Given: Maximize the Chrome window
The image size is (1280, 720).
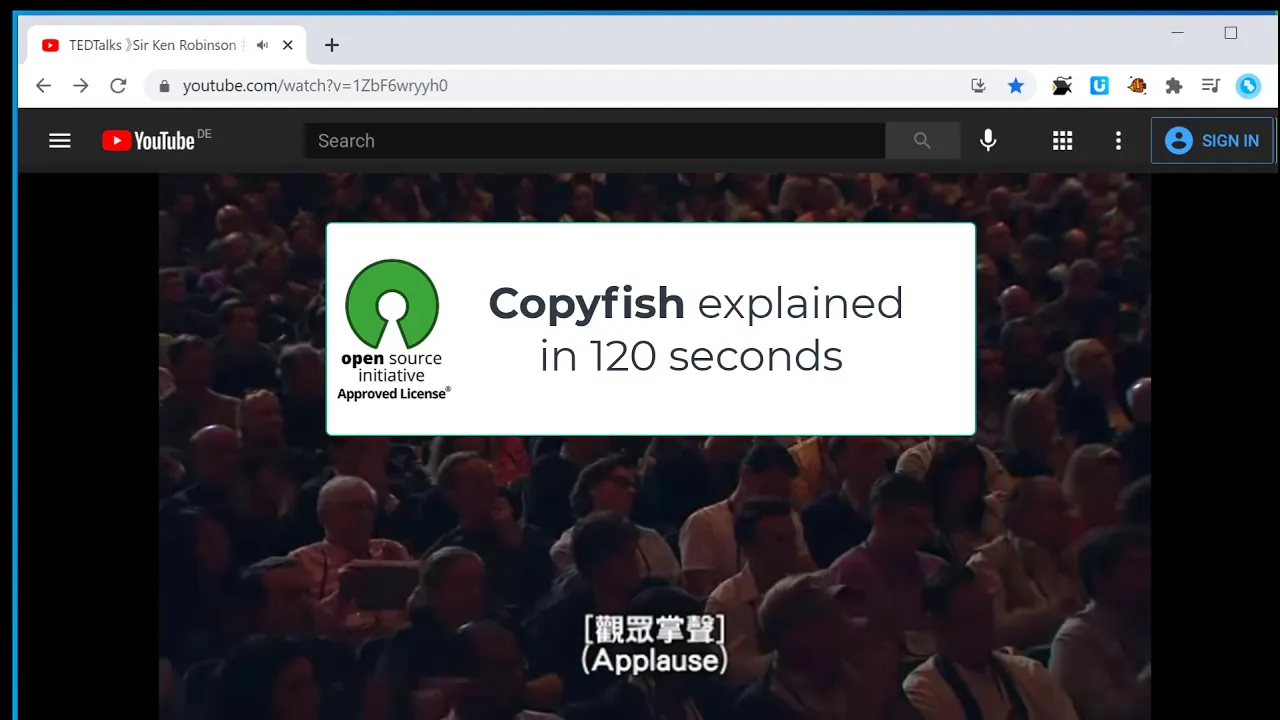Looking at the screenshot, I should (1231, 33).
